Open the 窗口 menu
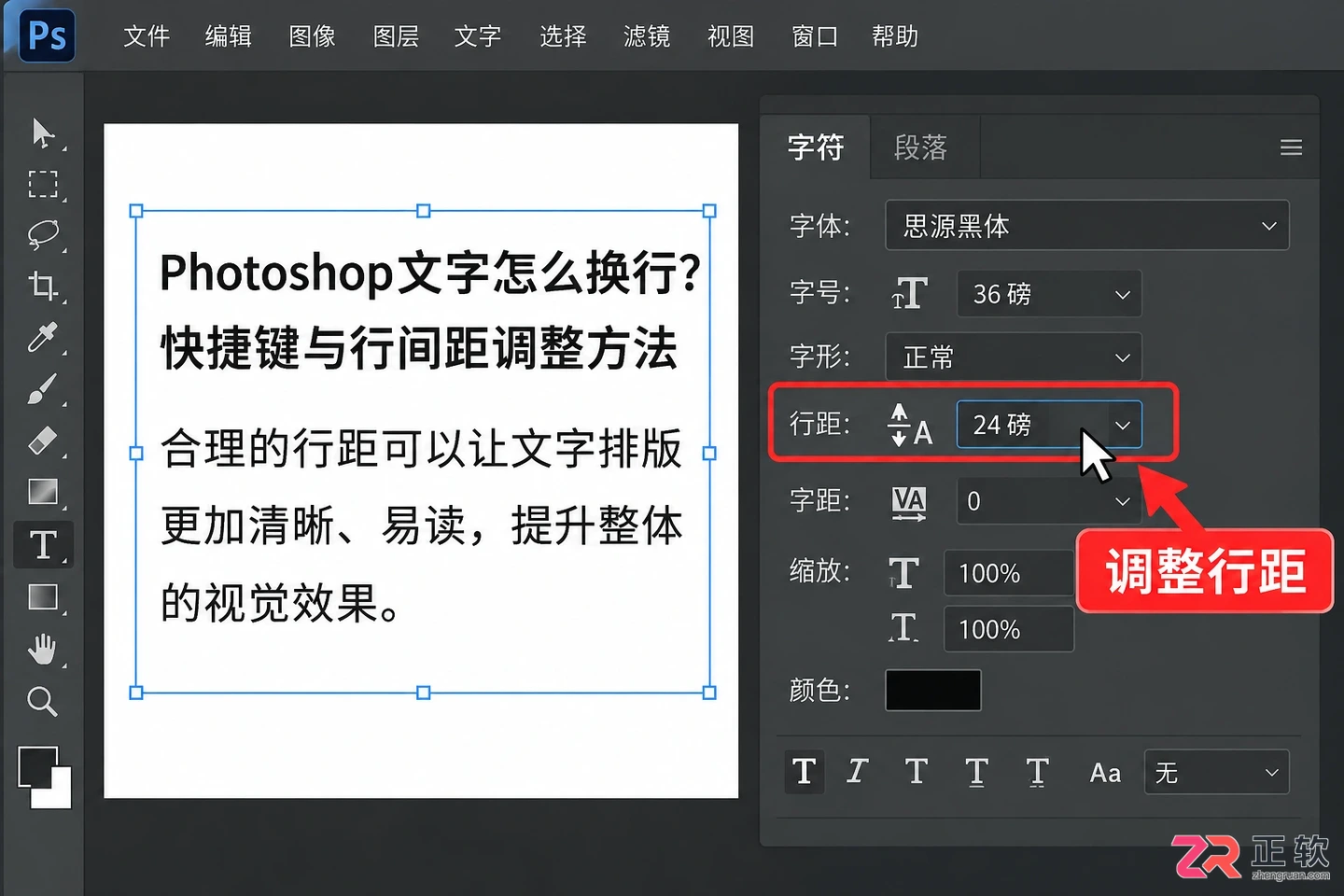Screen dimensions: 1344x896 [x=815, y=36]
